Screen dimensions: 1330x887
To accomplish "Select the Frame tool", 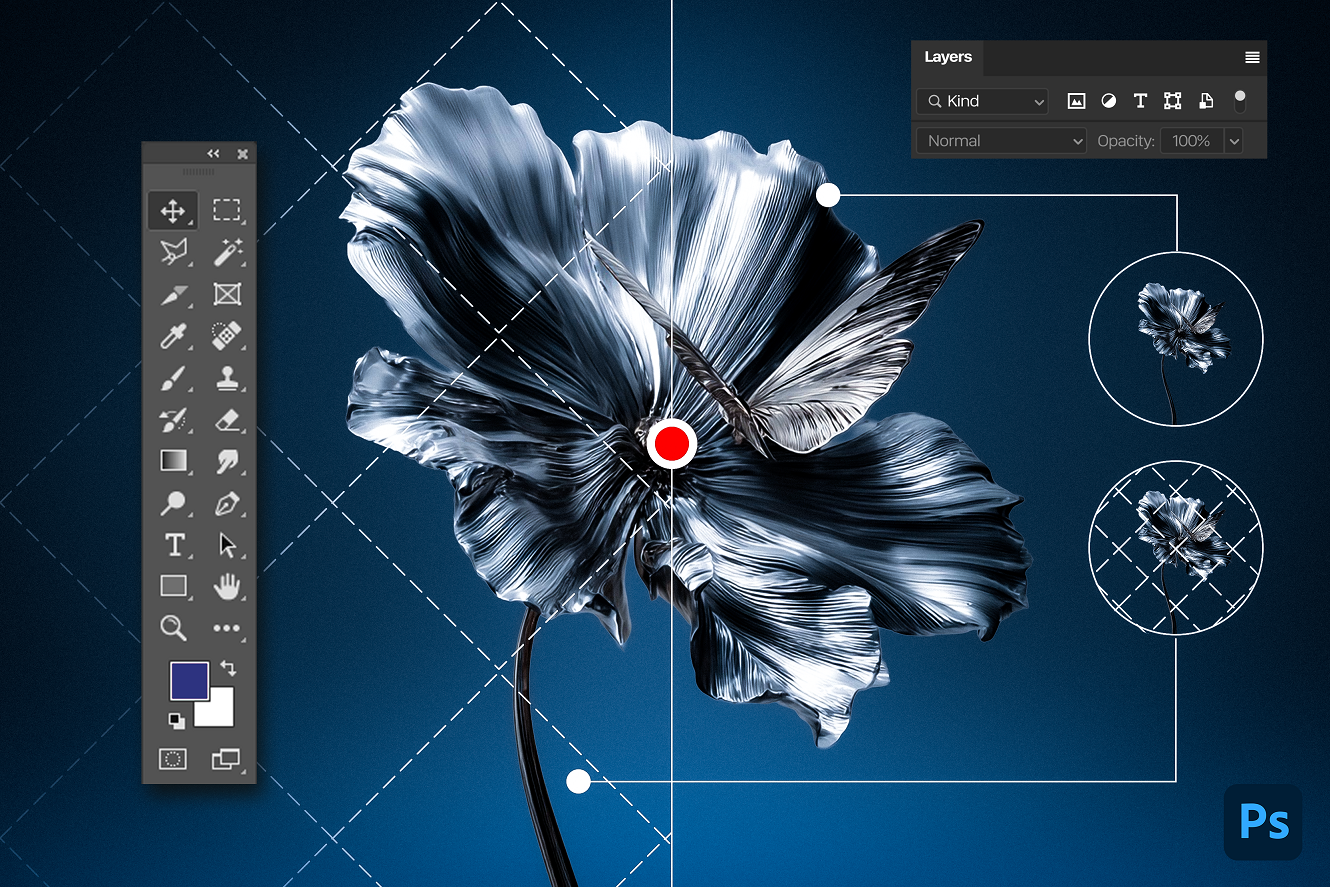I will coord(228,294).
